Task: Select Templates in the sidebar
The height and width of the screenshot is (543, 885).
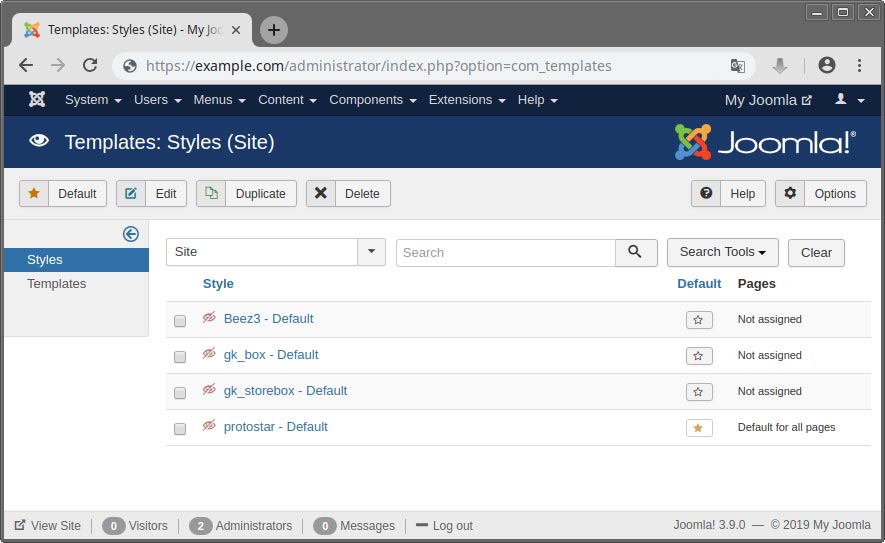Action: click(x=56, y=284)
